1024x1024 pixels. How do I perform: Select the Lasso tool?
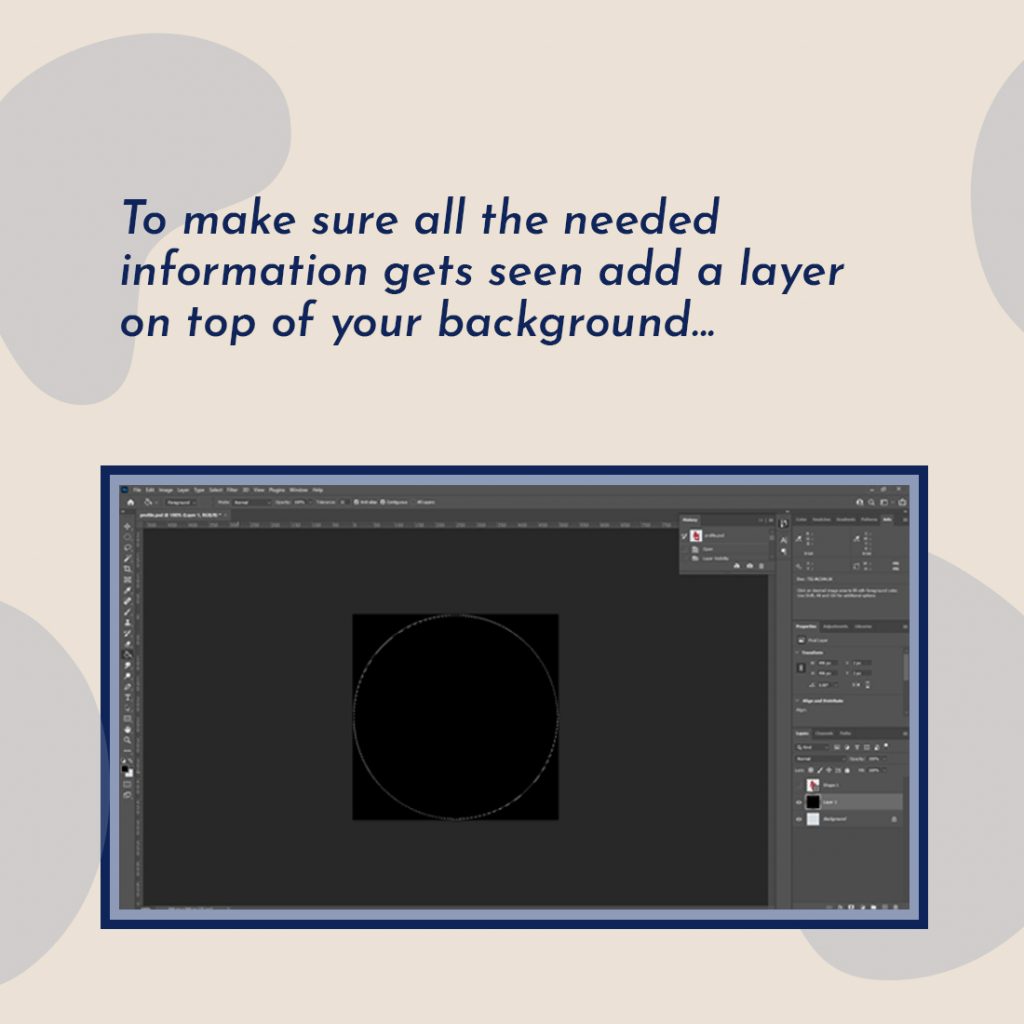pyautogui.click(x=127, y=547)
